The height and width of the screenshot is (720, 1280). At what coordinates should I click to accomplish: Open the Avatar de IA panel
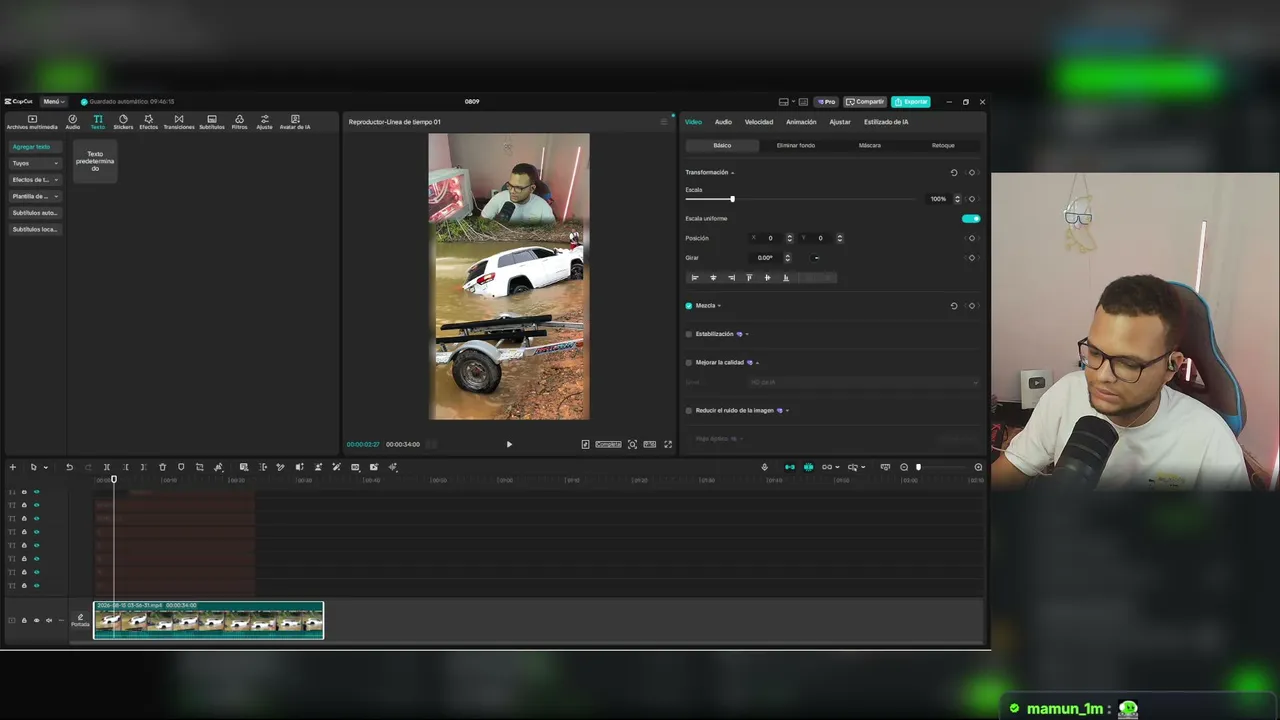295,122
